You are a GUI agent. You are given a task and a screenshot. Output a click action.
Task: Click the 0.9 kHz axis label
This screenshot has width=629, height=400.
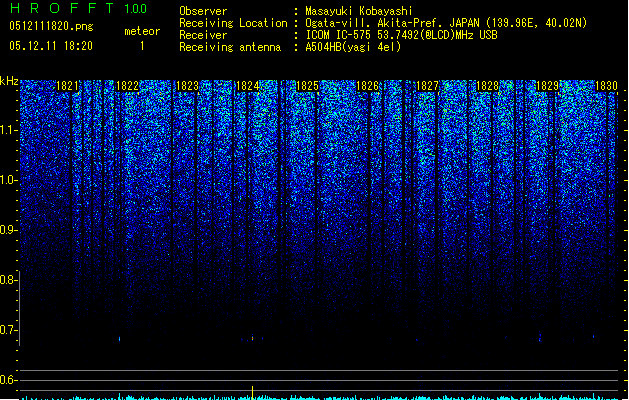[x=8, y=230]
